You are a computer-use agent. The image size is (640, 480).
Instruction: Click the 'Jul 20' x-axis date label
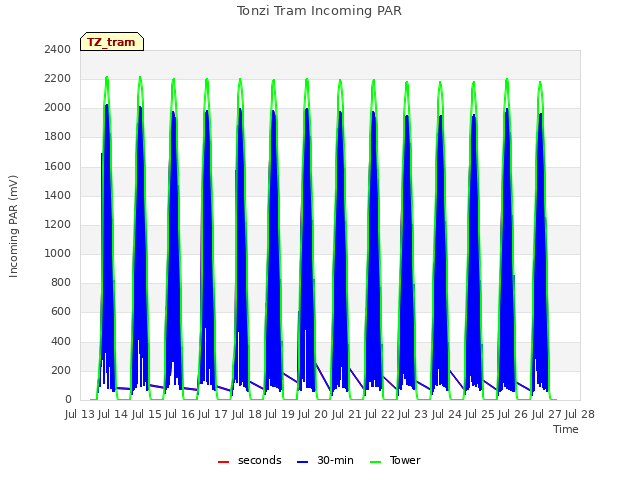point(313,415)
